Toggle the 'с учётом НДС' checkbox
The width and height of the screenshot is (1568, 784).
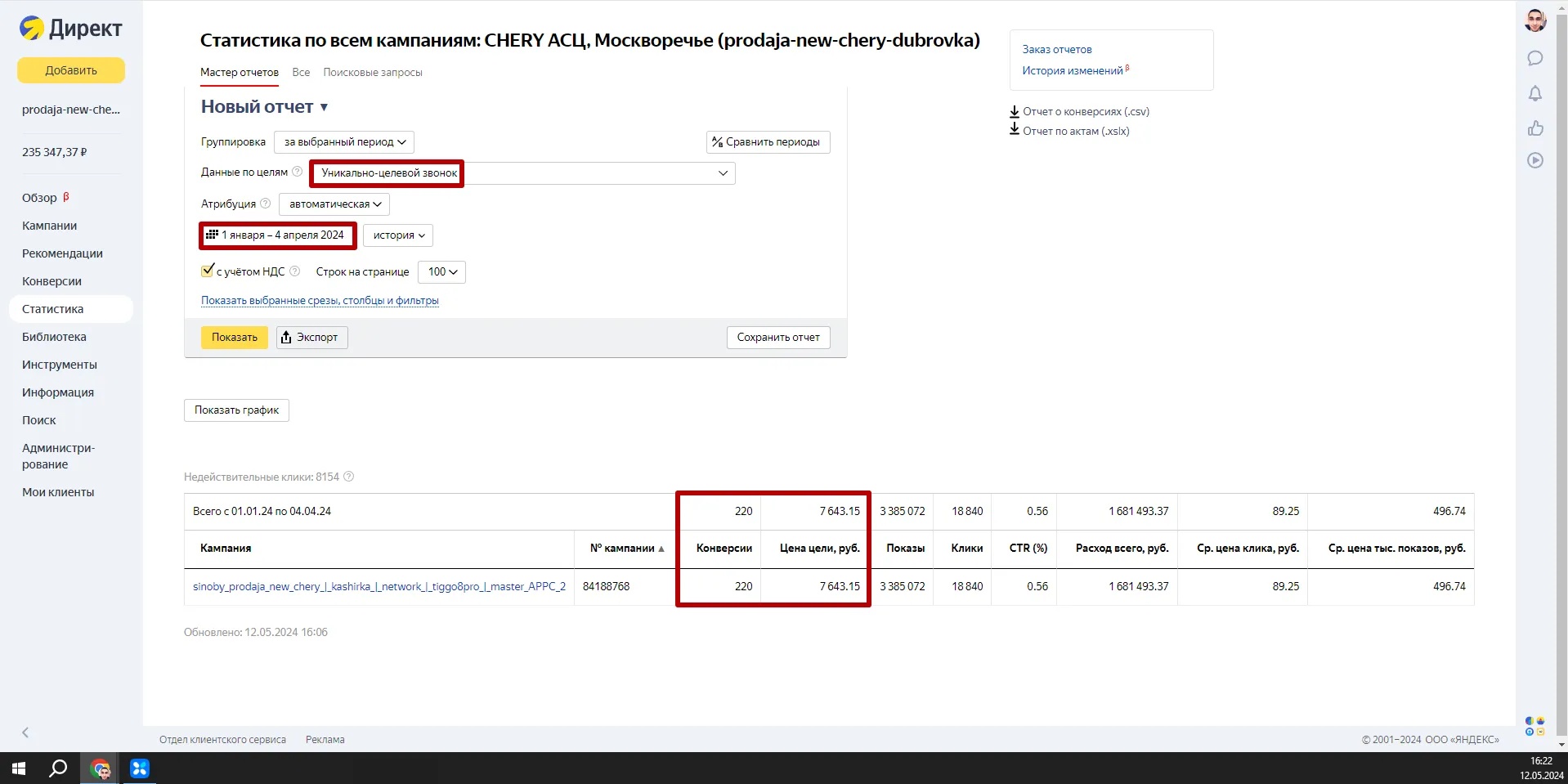point(208,271)
